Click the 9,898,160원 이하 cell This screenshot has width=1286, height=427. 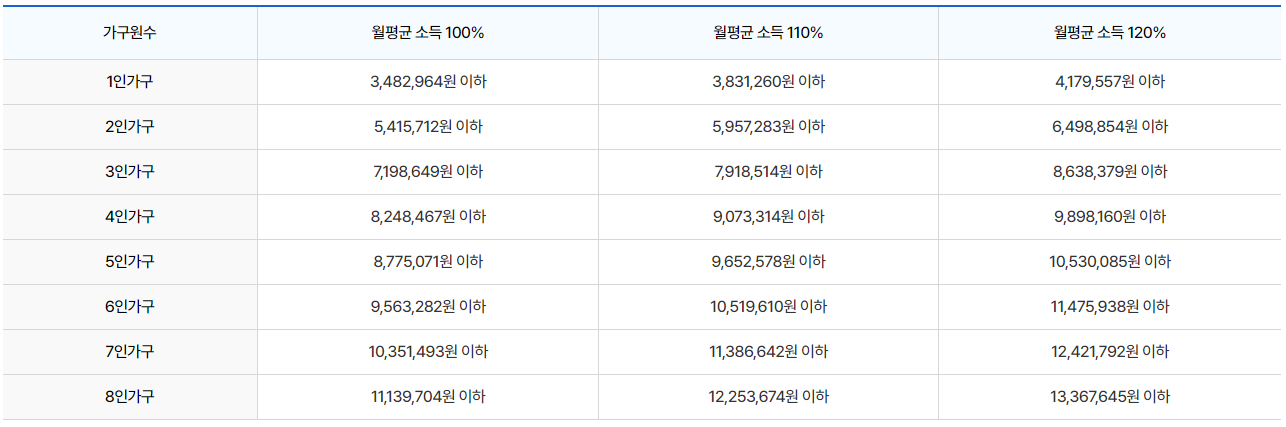(1110, 217)
